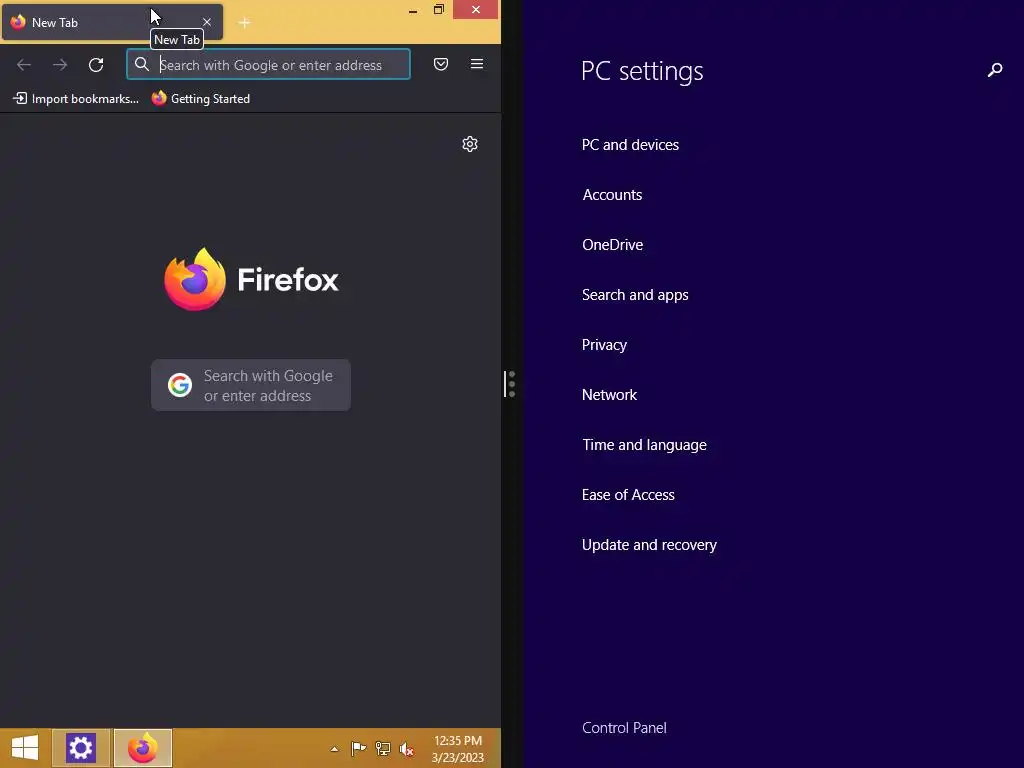Click the muted volume tray icon
Screen dimensions: 1024x768
(406, 749)
